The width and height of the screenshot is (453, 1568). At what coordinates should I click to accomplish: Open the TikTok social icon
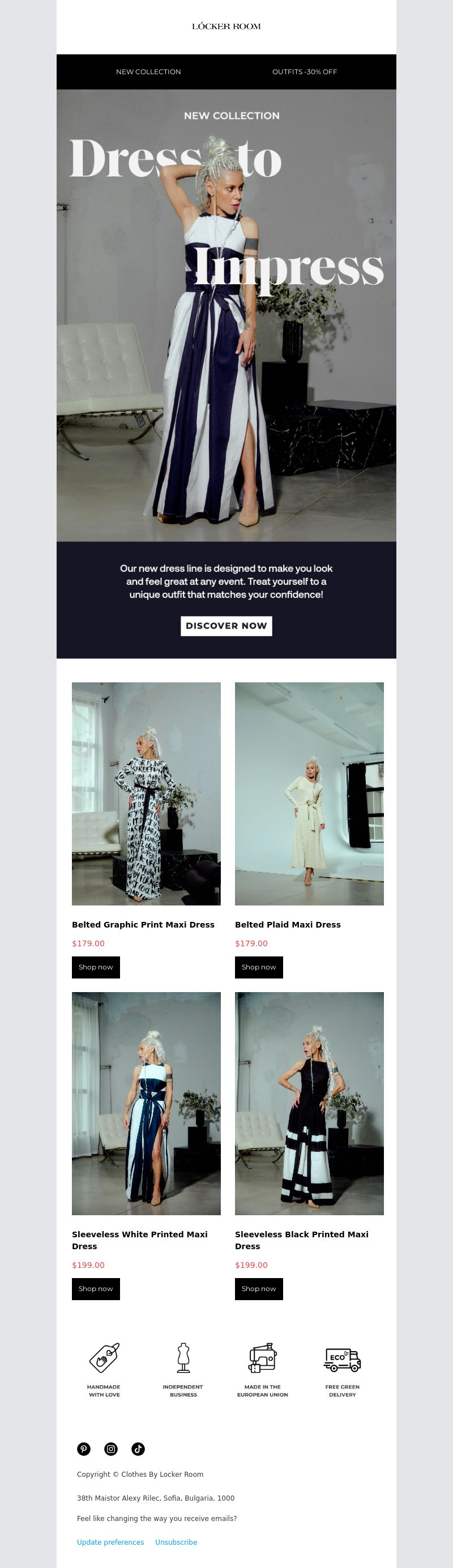click(138, 1449)
